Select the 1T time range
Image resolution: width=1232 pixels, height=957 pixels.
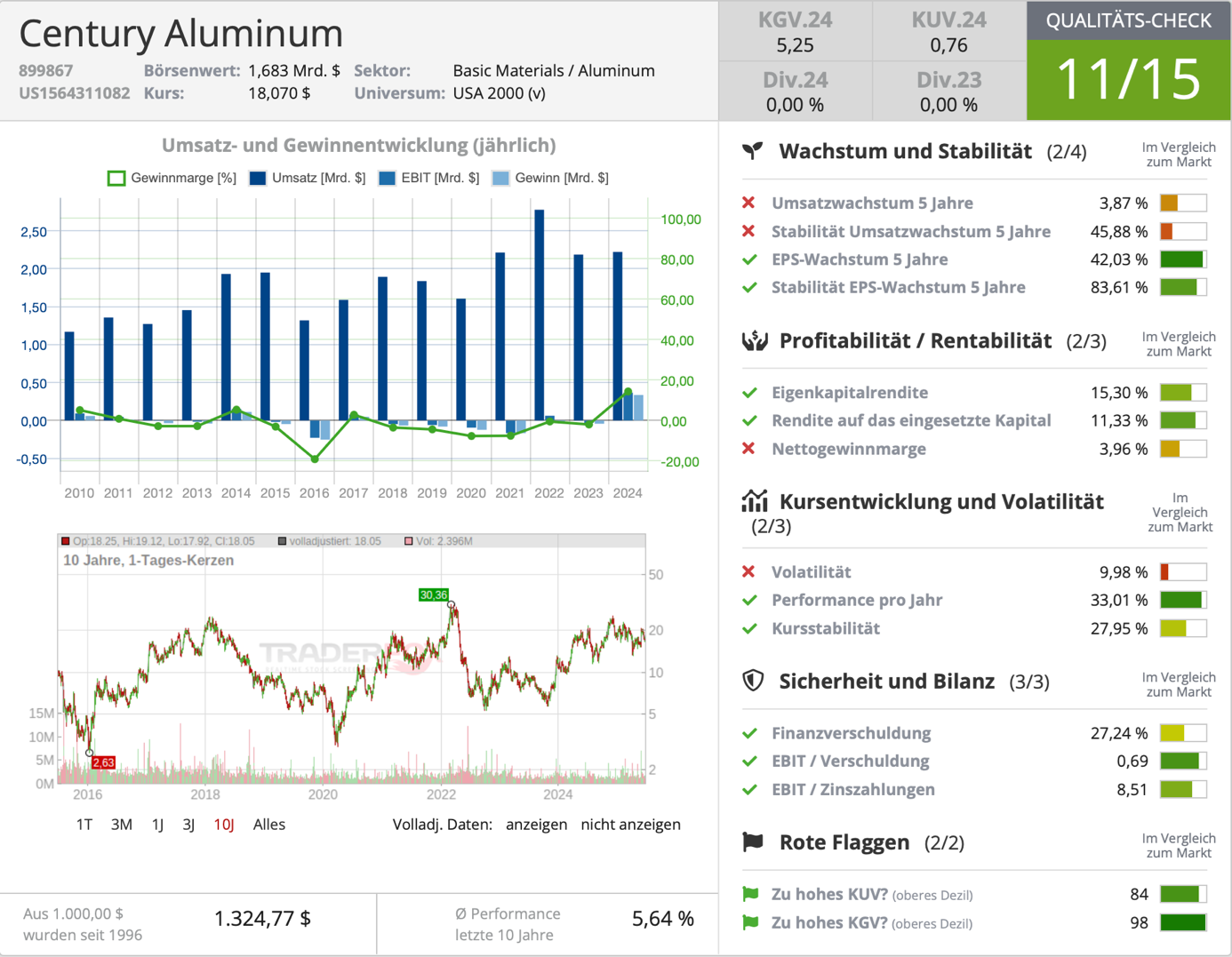(x=84, y=825)
